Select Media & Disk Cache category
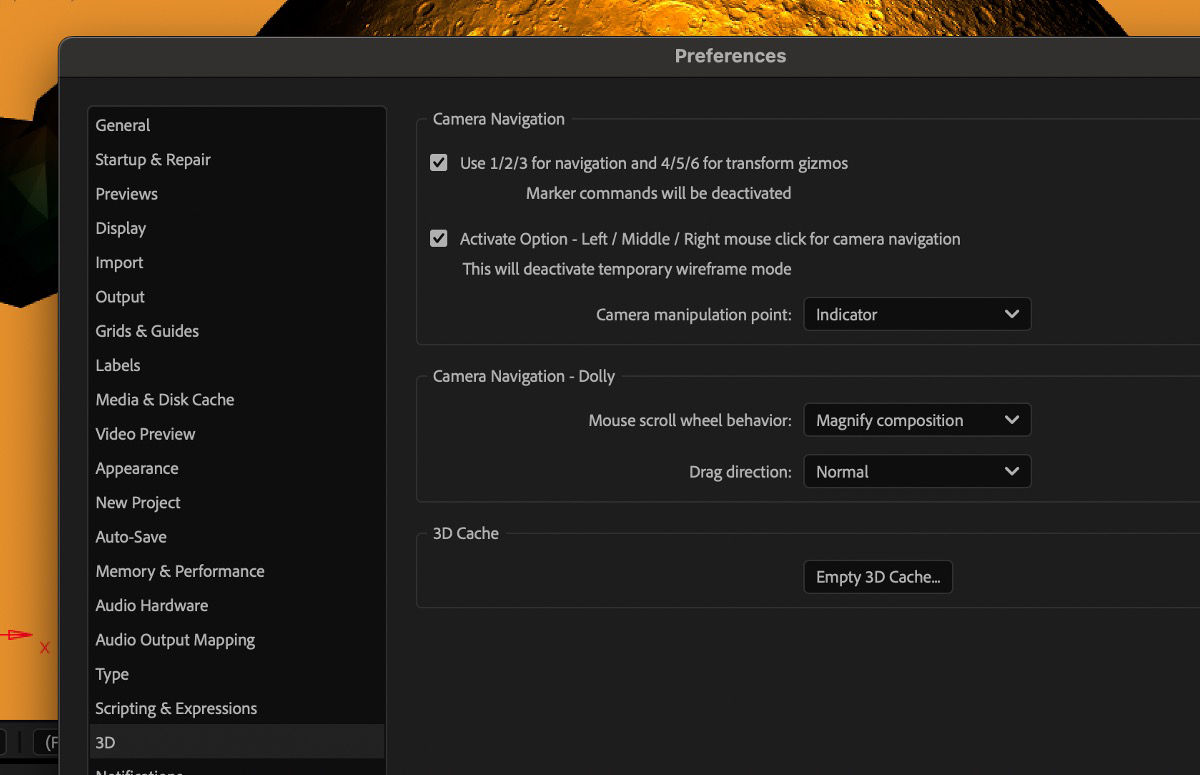The image size is (1200, 775). click(x=164, y=399)
